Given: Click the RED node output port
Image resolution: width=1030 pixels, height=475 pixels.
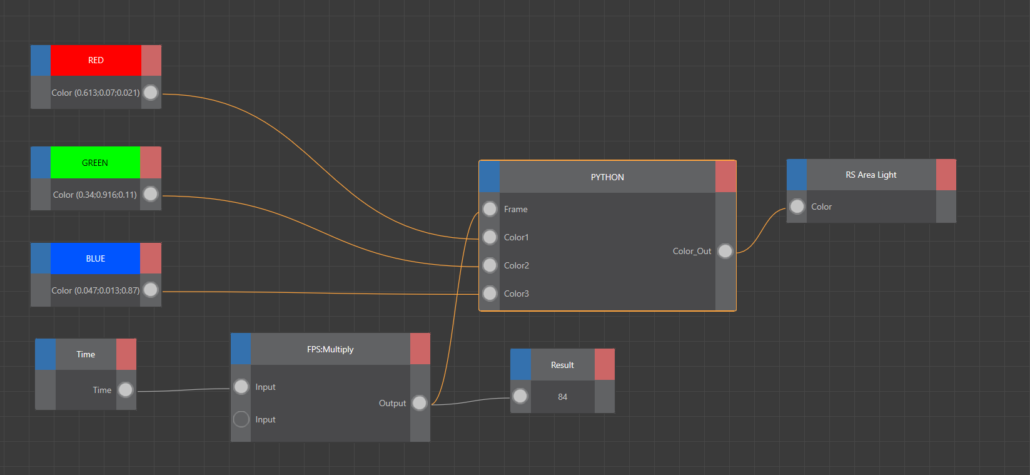Looking at the screenshot, I should click(x=150, y=93).
